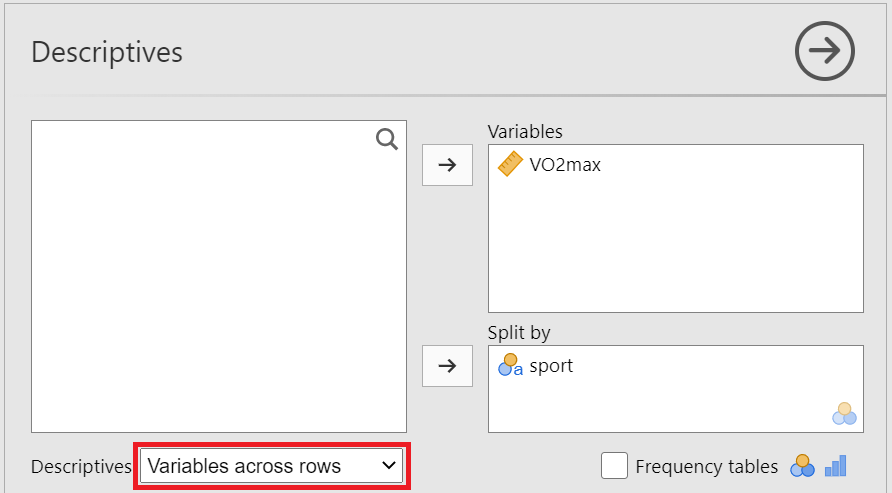Click the collapse options arrow icon
The width and height of the screenshot is (892, 493).
point(825,51)
